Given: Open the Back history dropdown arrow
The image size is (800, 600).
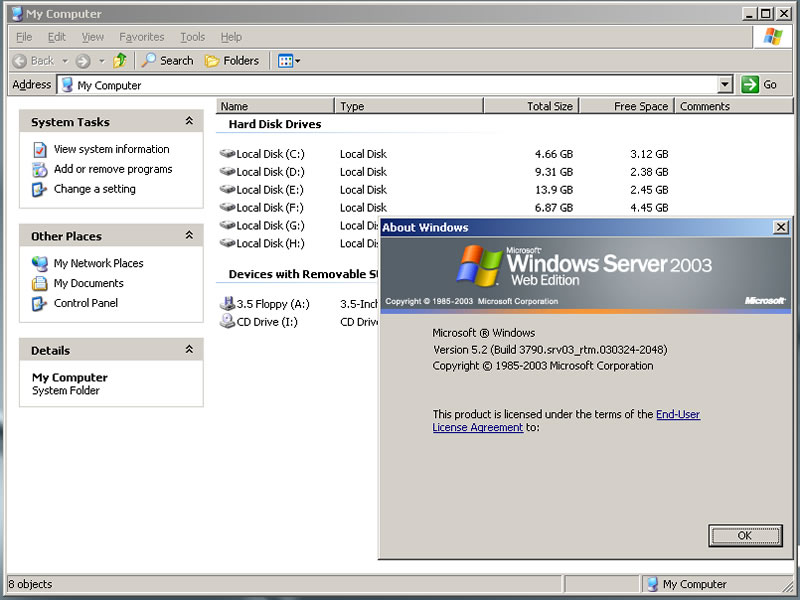Looking at the screenshot, I should coord(65,61).
